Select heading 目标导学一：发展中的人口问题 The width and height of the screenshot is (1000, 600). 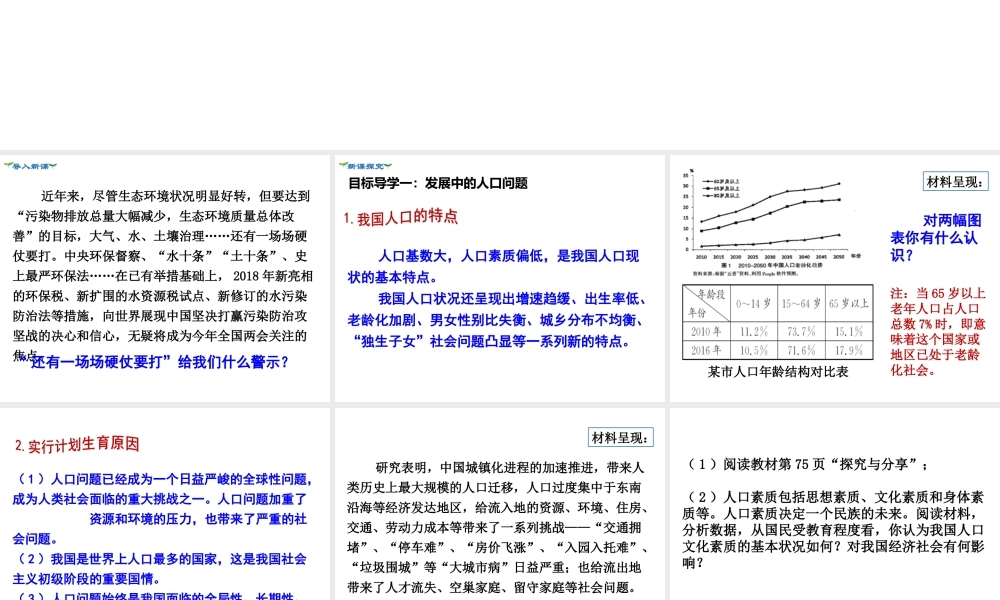[x=437, y=184]
